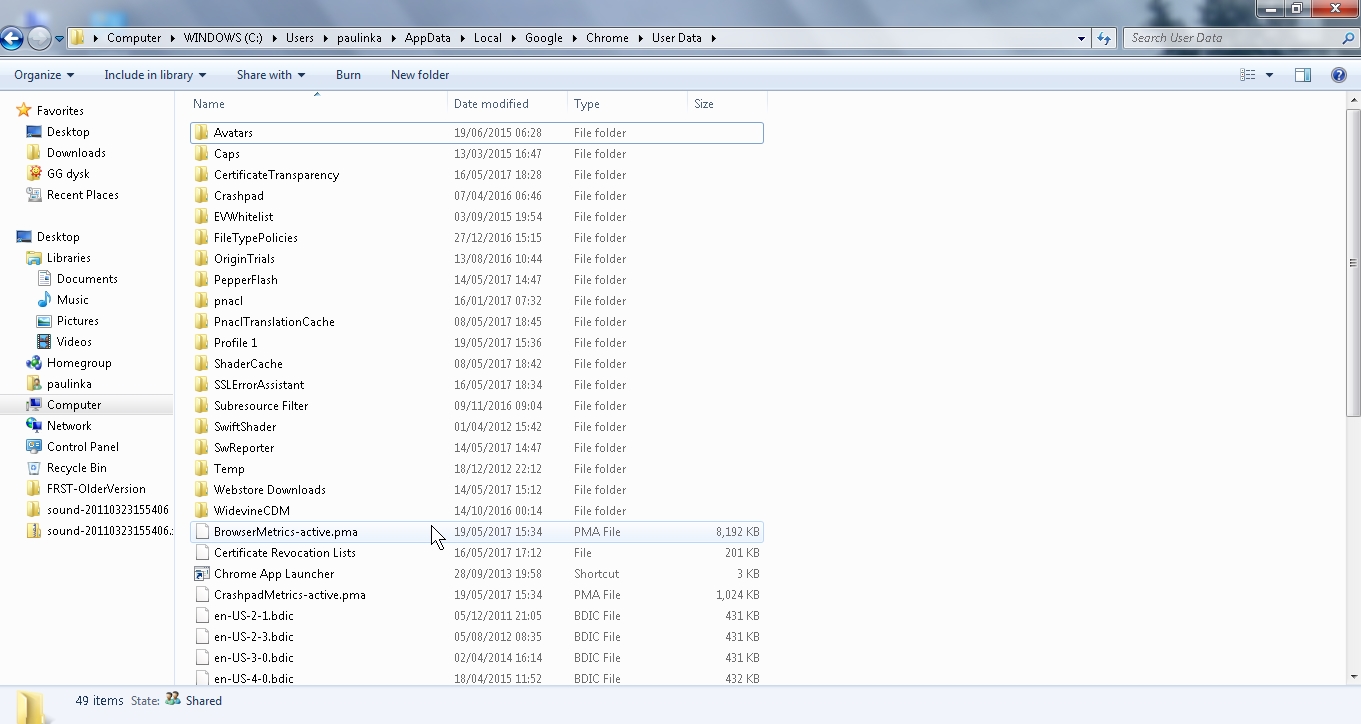Viewport: 1361px width, 724px height.
Task: Select the GG dysk icon
Action: click(x=34, y=174)
